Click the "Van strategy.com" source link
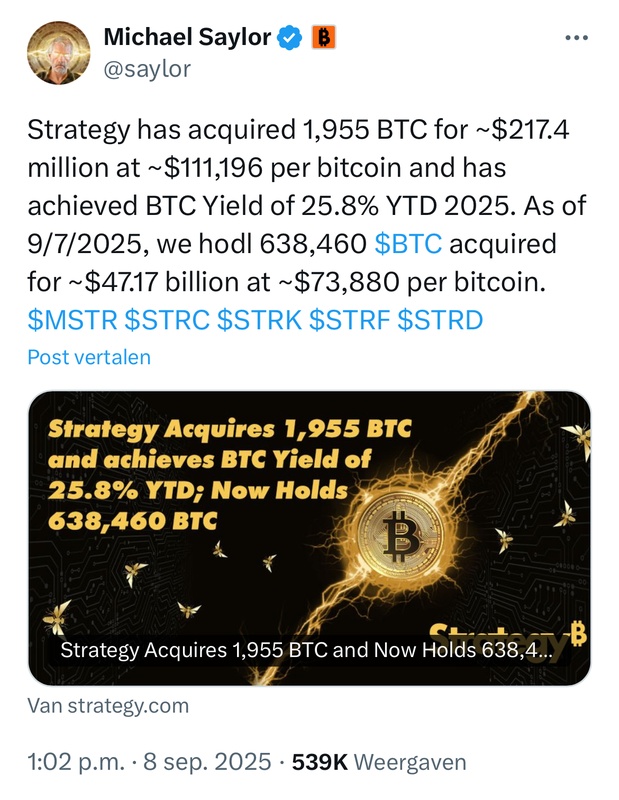This screenshot has height=800, width=619. coord(108,705)
